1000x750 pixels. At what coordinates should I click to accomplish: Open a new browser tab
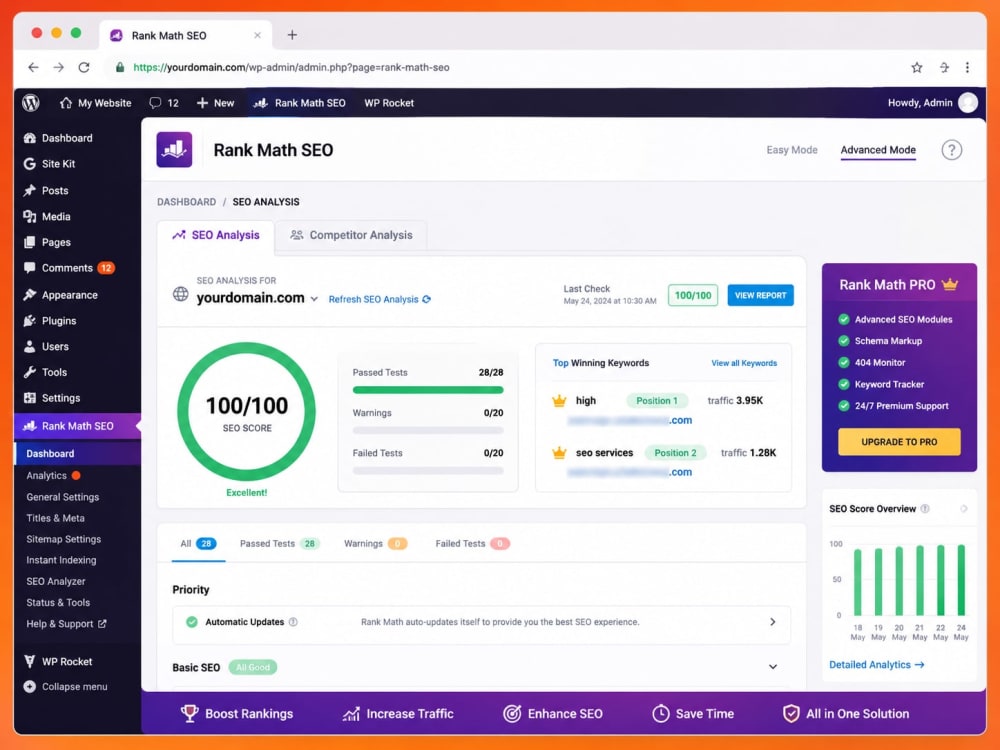click(291, 35)
